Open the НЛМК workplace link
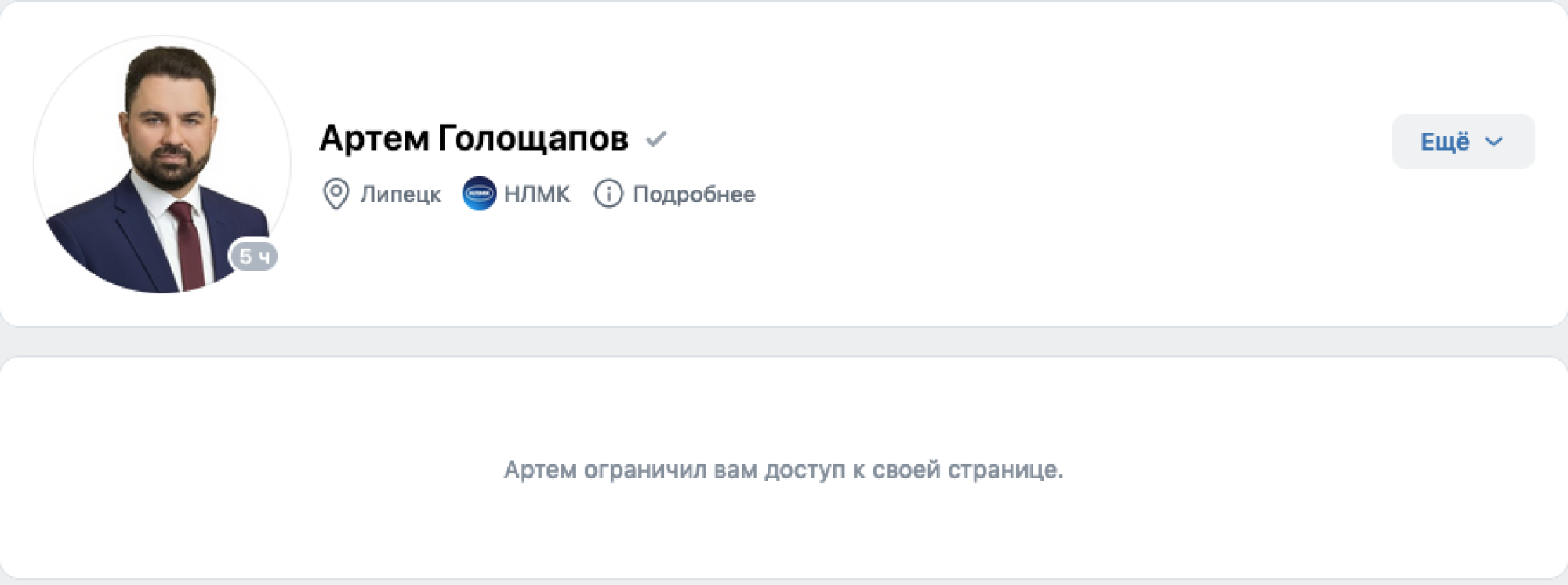The width and height of the screenshot is (1568, 585). (x=536, y=194)
